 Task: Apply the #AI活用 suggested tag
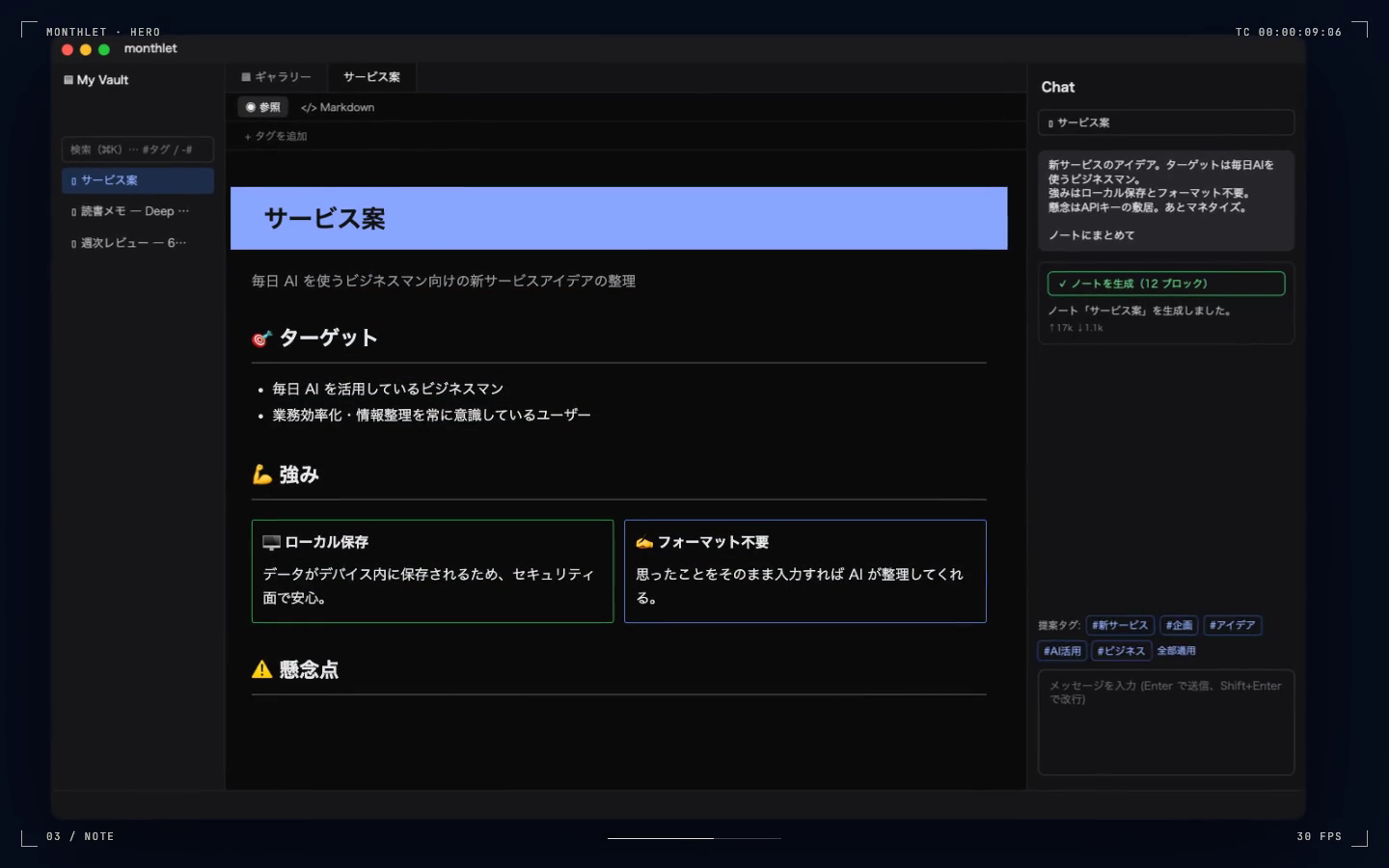click(x=1062, y=651)
